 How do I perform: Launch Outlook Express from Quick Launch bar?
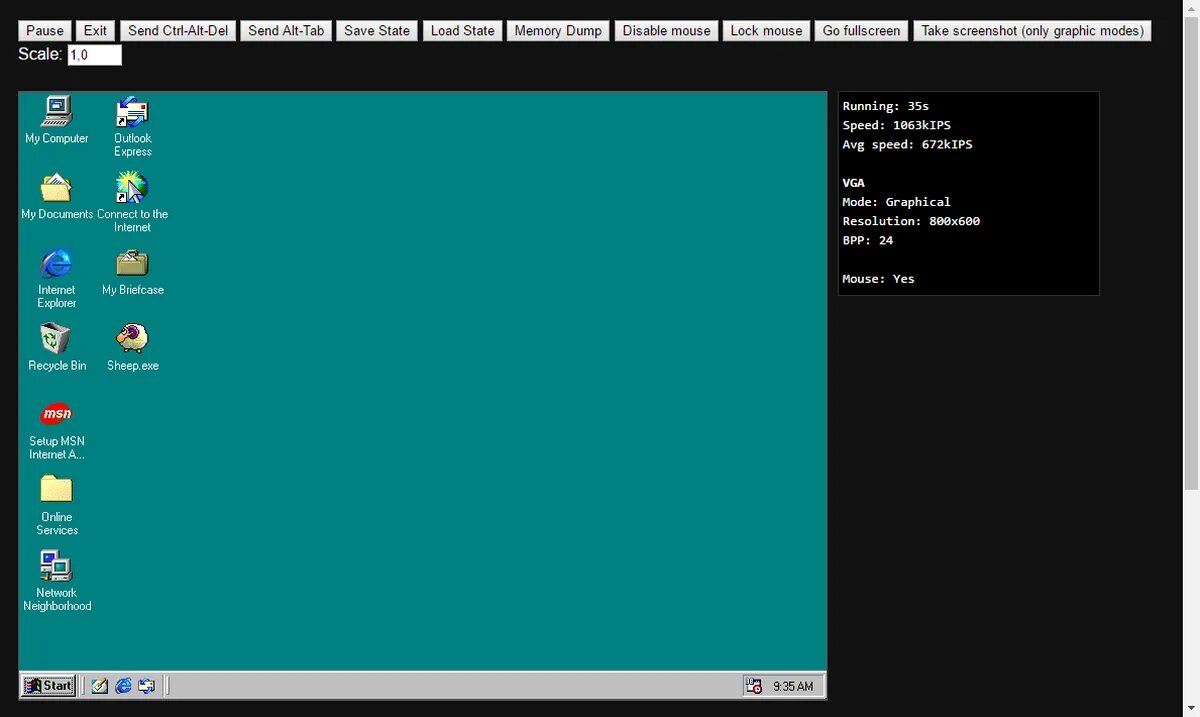(147, 686)
